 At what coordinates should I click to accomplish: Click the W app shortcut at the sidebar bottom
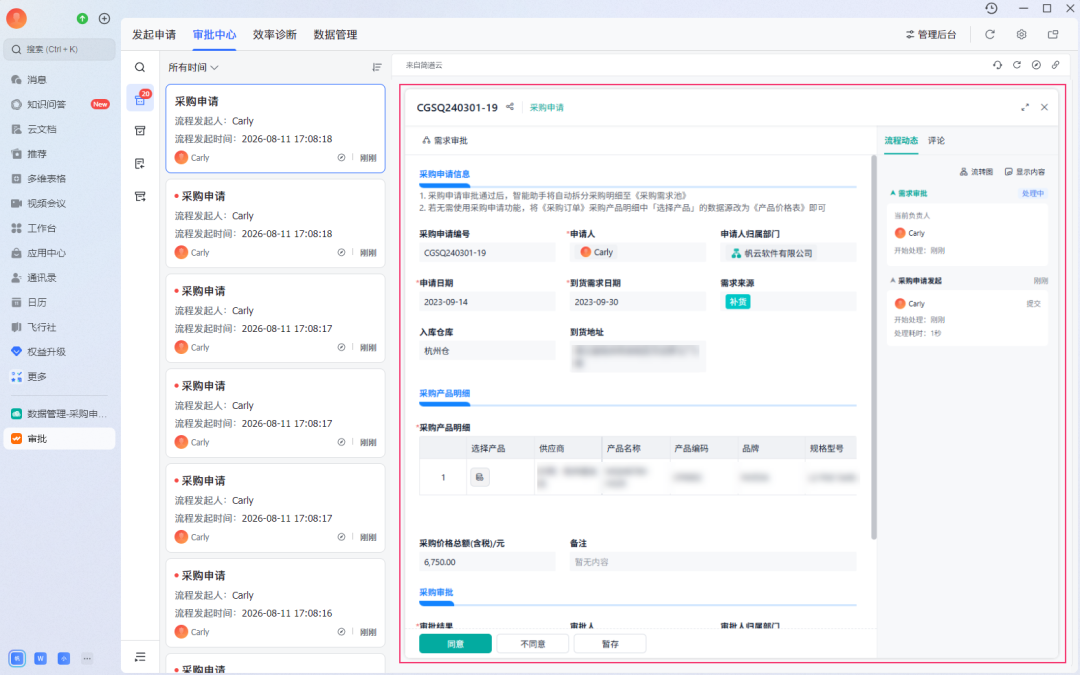41,658
